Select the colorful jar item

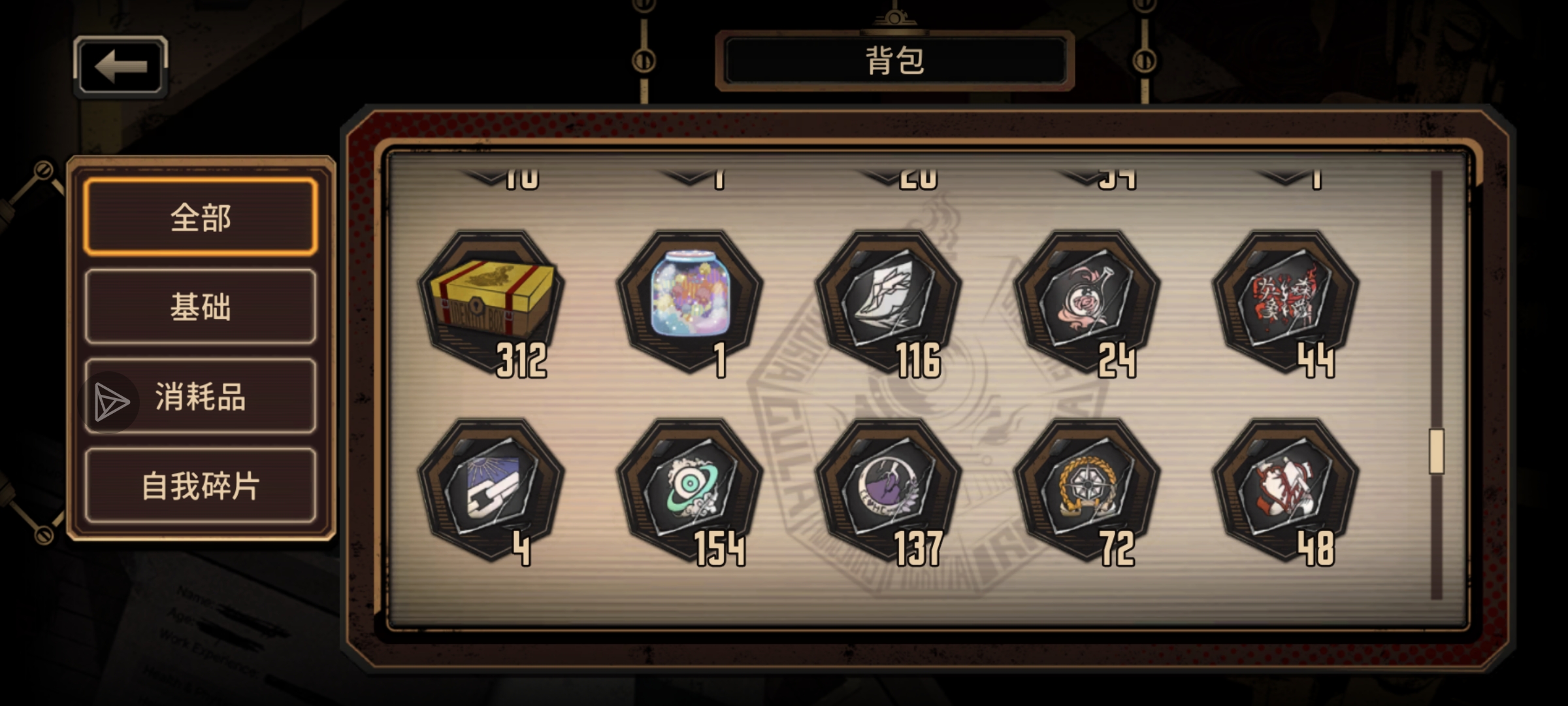[690, 303]
